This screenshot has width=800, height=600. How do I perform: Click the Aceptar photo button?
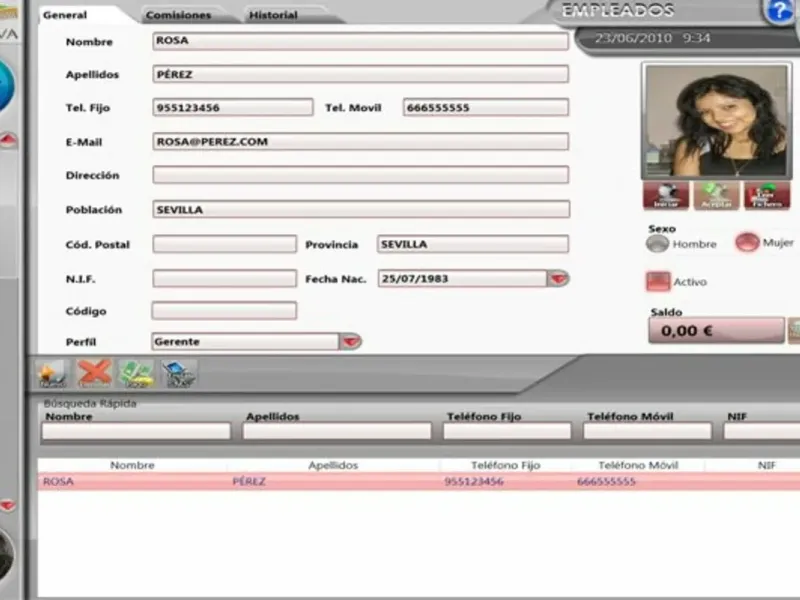pos(716,195)
